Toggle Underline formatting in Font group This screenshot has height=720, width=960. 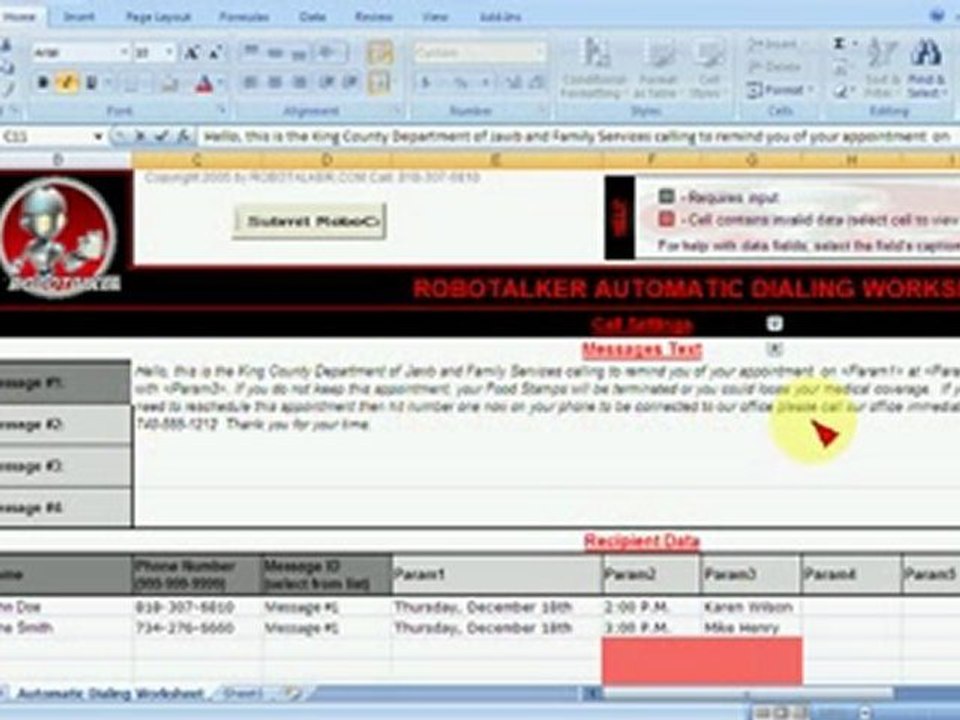[x=91, y=82]
